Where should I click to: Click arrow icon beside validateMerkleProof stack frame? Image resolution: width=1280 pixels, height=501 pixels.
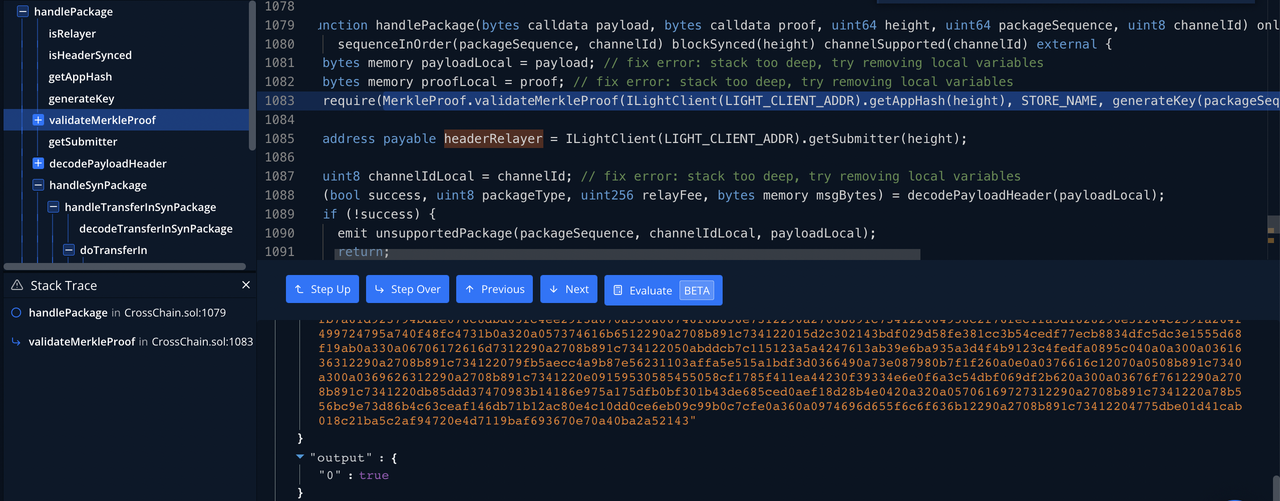(16, 342)
